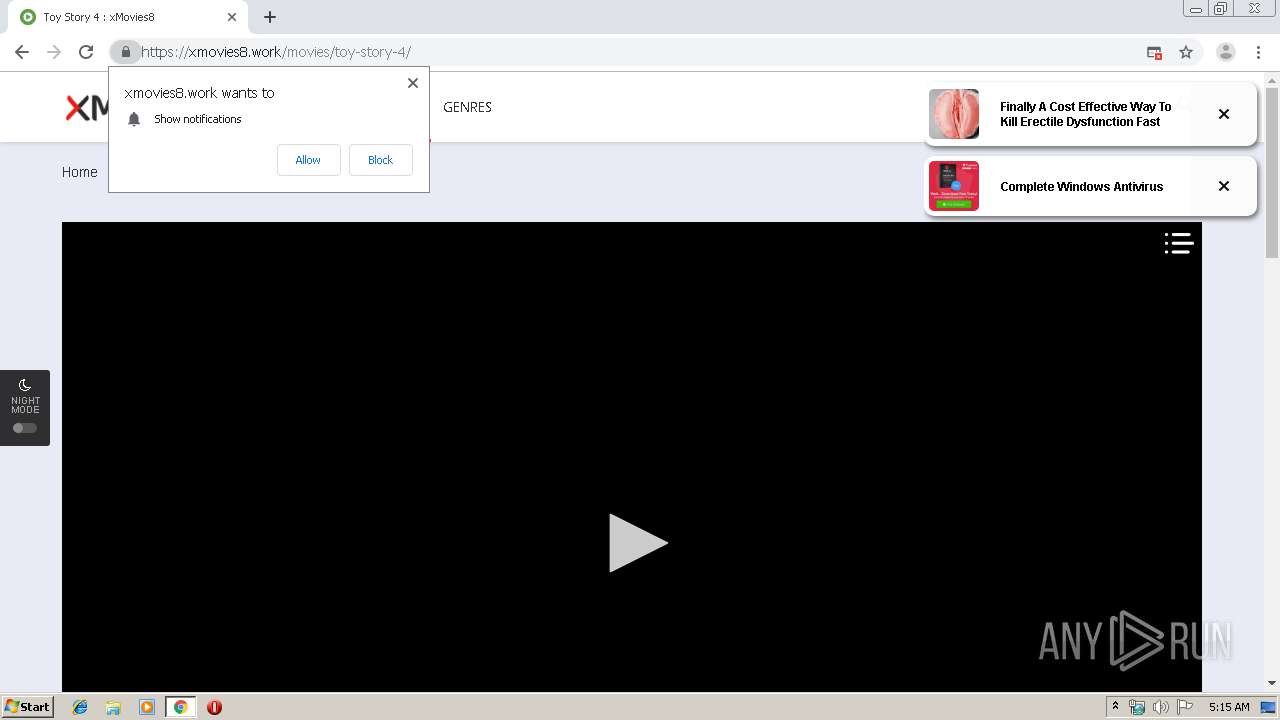Open Action Center flag icon

(1185, 707)
